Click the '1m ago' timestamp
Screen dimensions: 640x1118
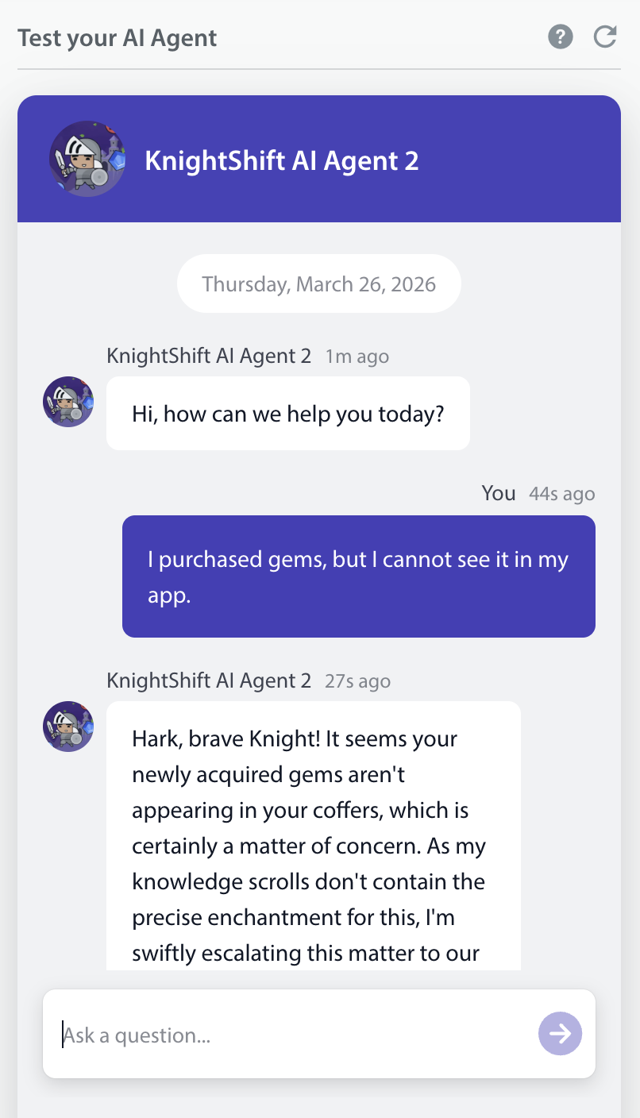pos(357,356)
